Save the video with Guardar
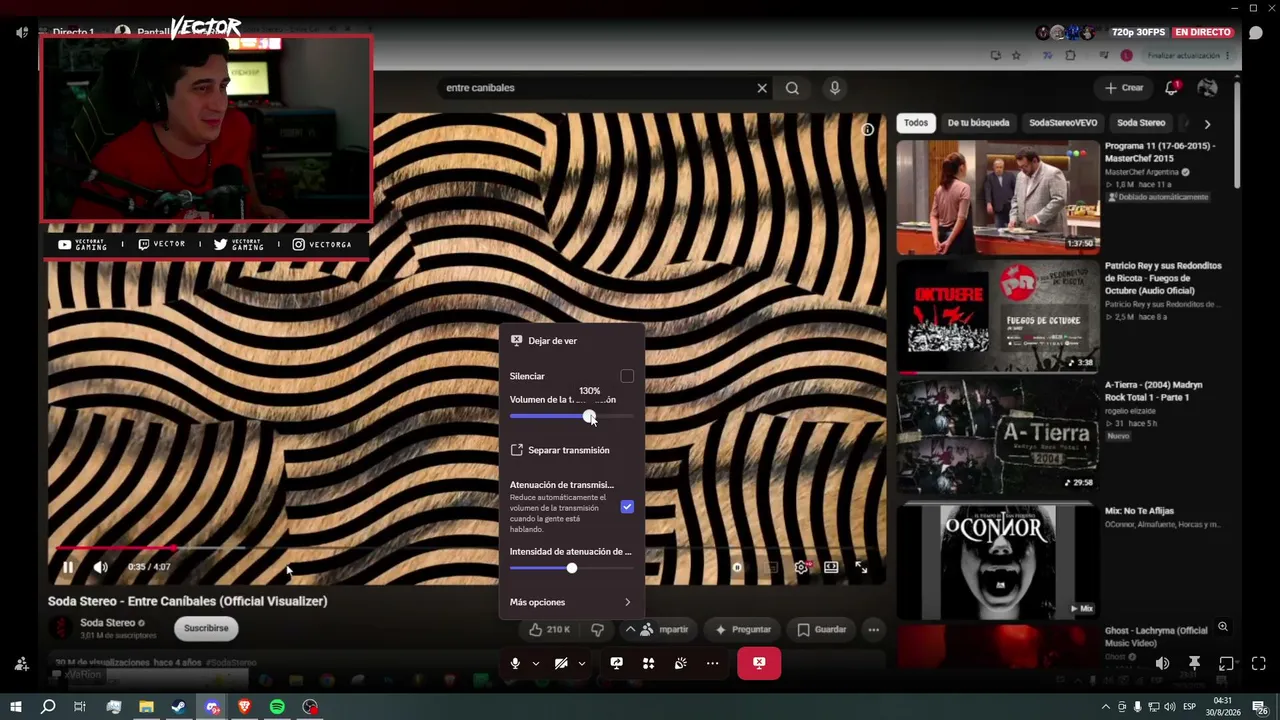The image size is (1280, 720). (x=822, y=629)
